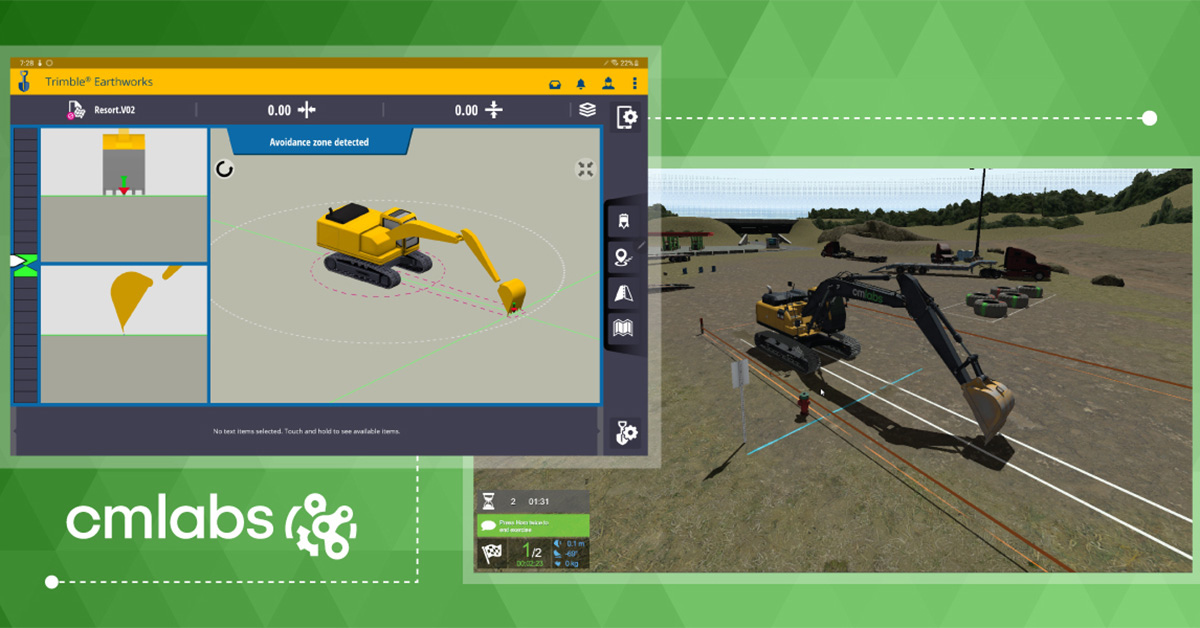Click the Avoidance zone detected banner
1200x628 pixels.
click(320, 142)
